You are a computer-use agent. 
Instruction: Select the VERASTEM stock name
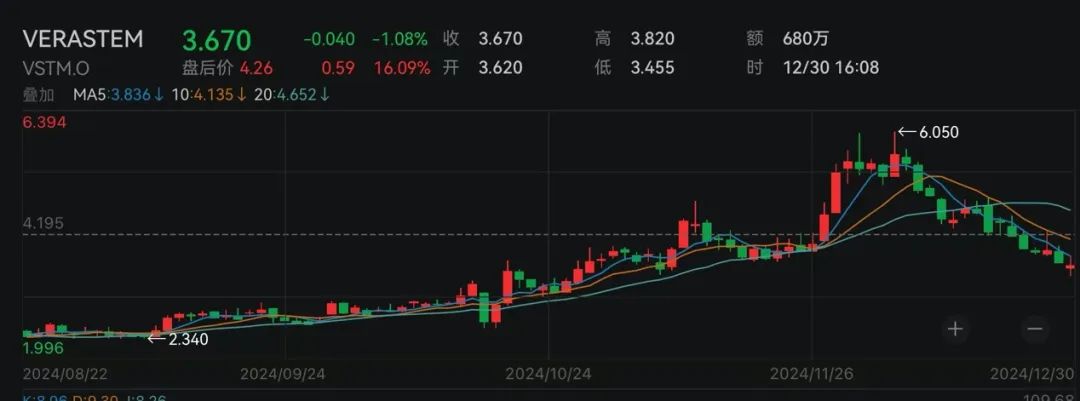tap(83, 39)
